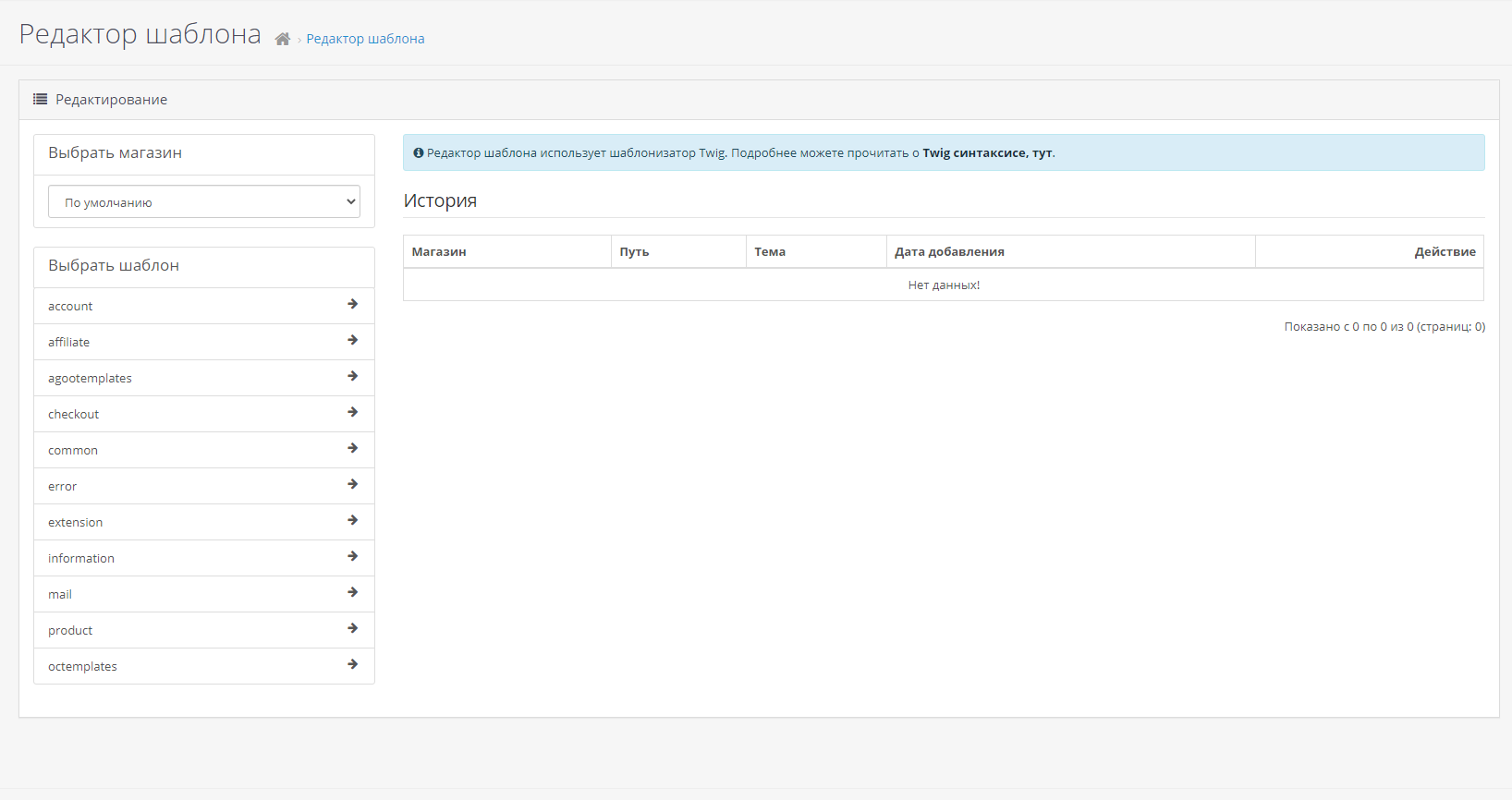The height and width of the screenshot is (800, 1512).
Task: Follow the Twig syntax documentation link
Action: (987, 153)
